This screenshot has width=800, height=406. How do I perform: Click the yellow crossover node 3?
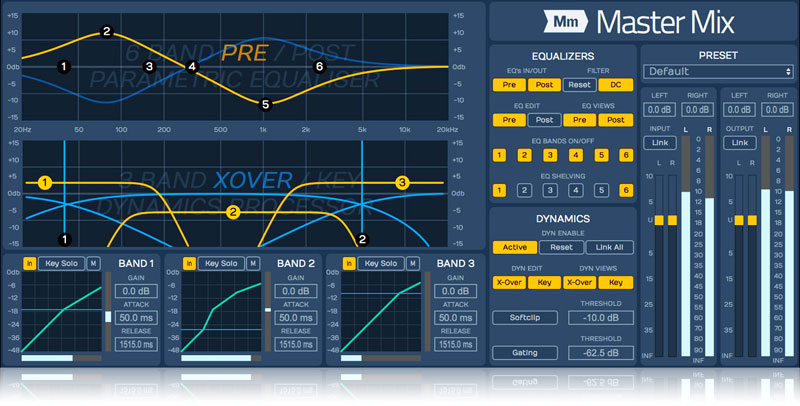402,182
